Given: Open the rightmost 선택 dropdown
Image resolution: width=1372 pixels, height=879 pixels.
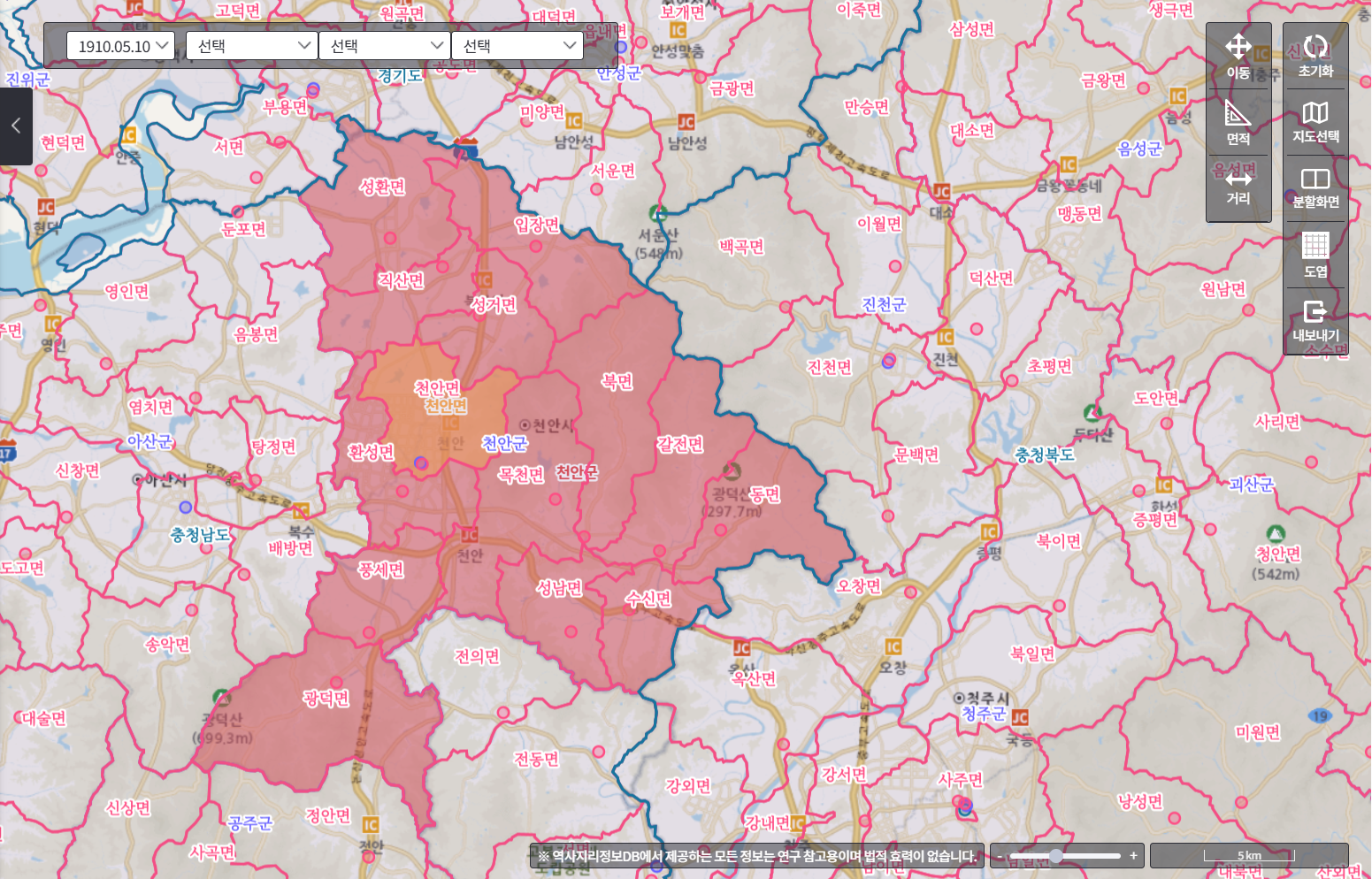Looking at the screenshot, I should [x=517, y=46].
